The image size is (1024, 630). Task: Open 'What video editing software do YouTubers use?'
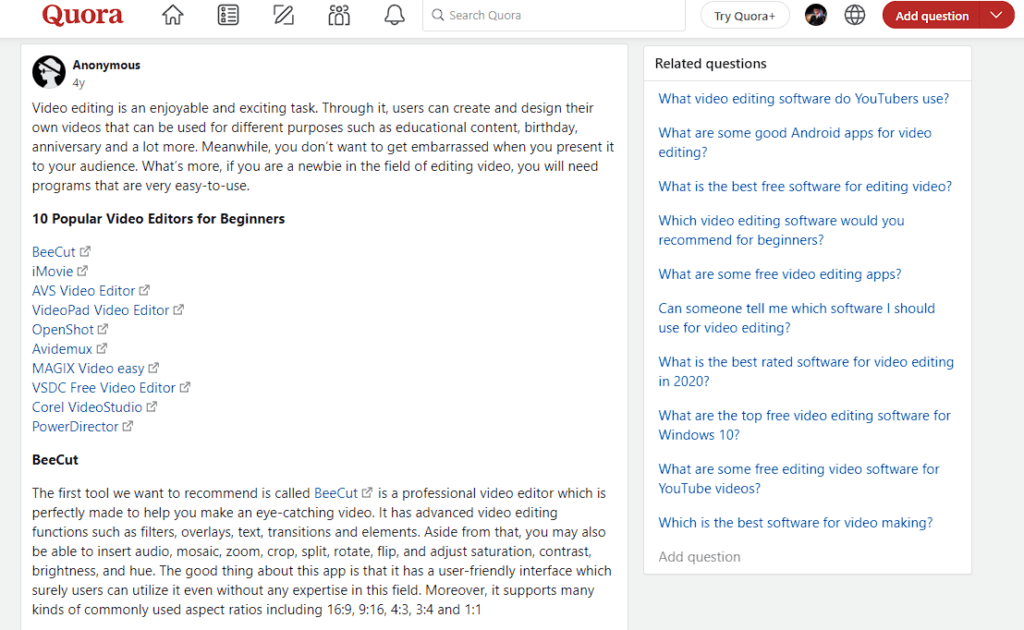click(x=803, y=99)
